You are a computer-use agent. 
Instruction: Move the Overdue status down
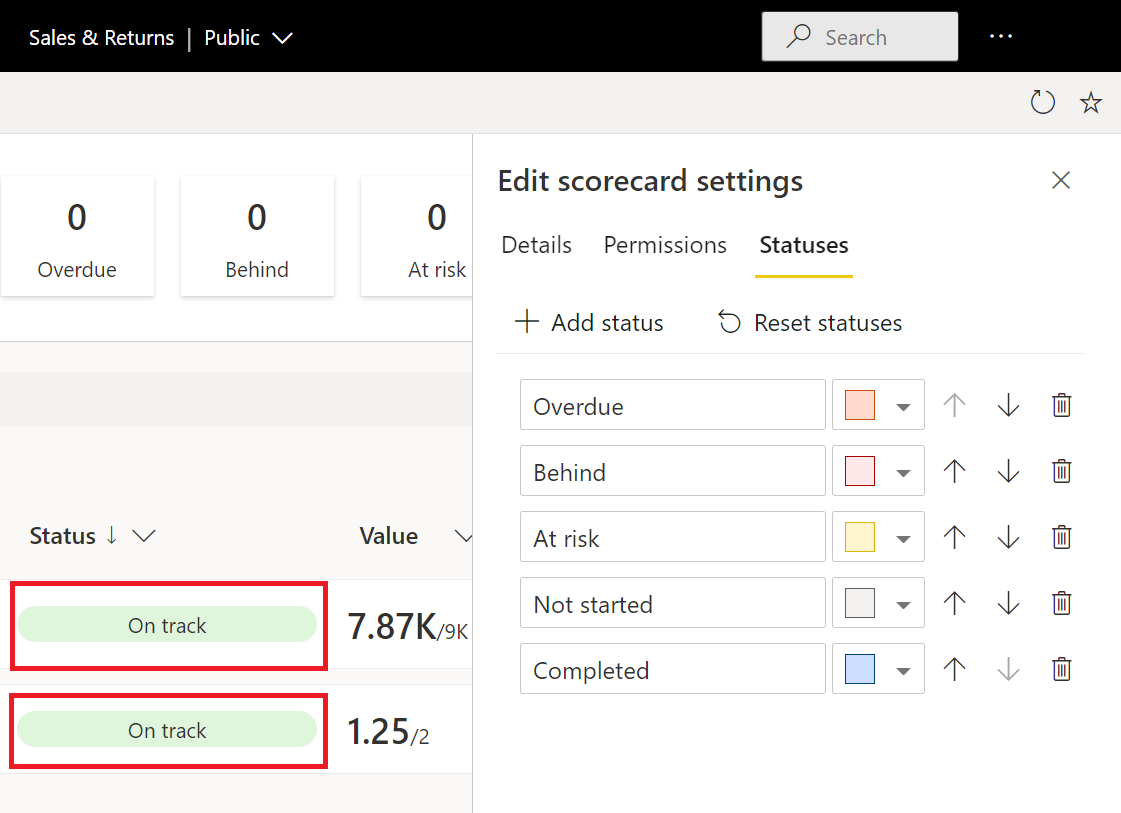click(1008, 405)
